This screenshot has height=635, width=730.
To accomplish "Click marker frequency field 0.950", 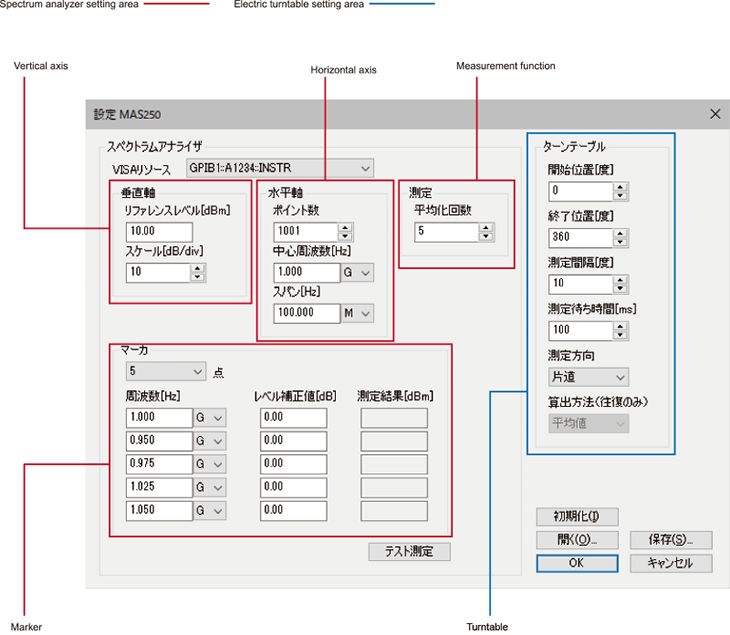I will pos(159,441).
